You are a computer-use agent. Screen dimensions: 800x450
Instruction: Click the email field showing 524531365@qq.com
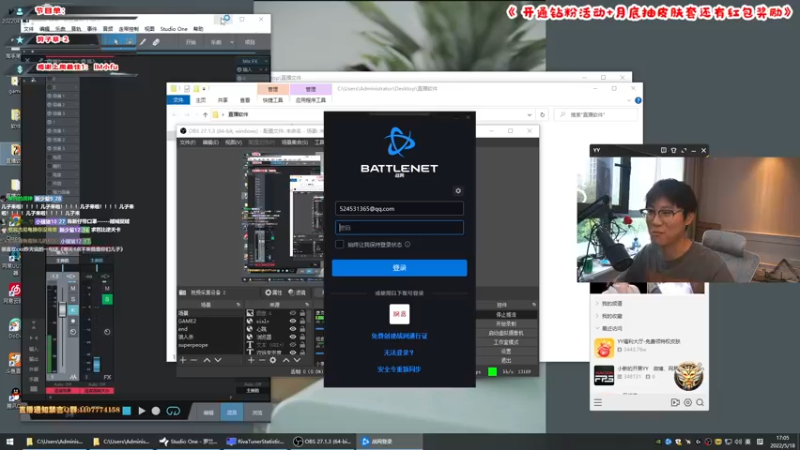tap(399, 209)
